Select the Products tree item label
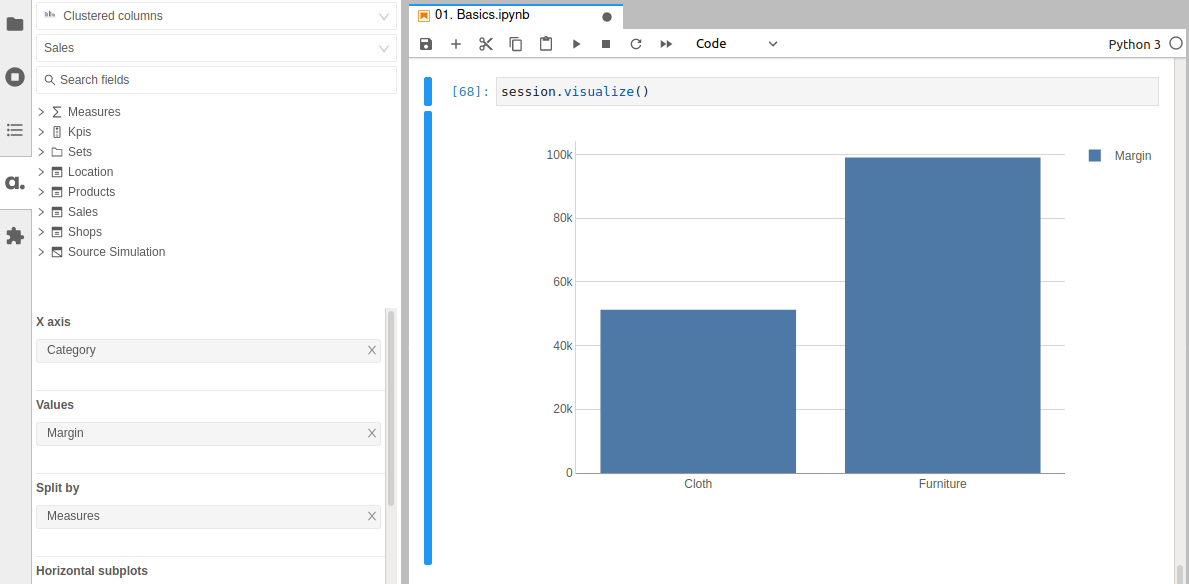The image size is (1189, 584). (91, 192)
